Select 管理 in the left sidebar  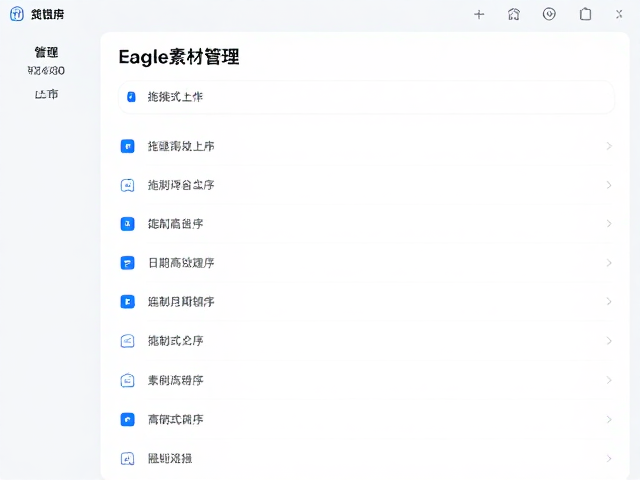[x=46, y=52]
